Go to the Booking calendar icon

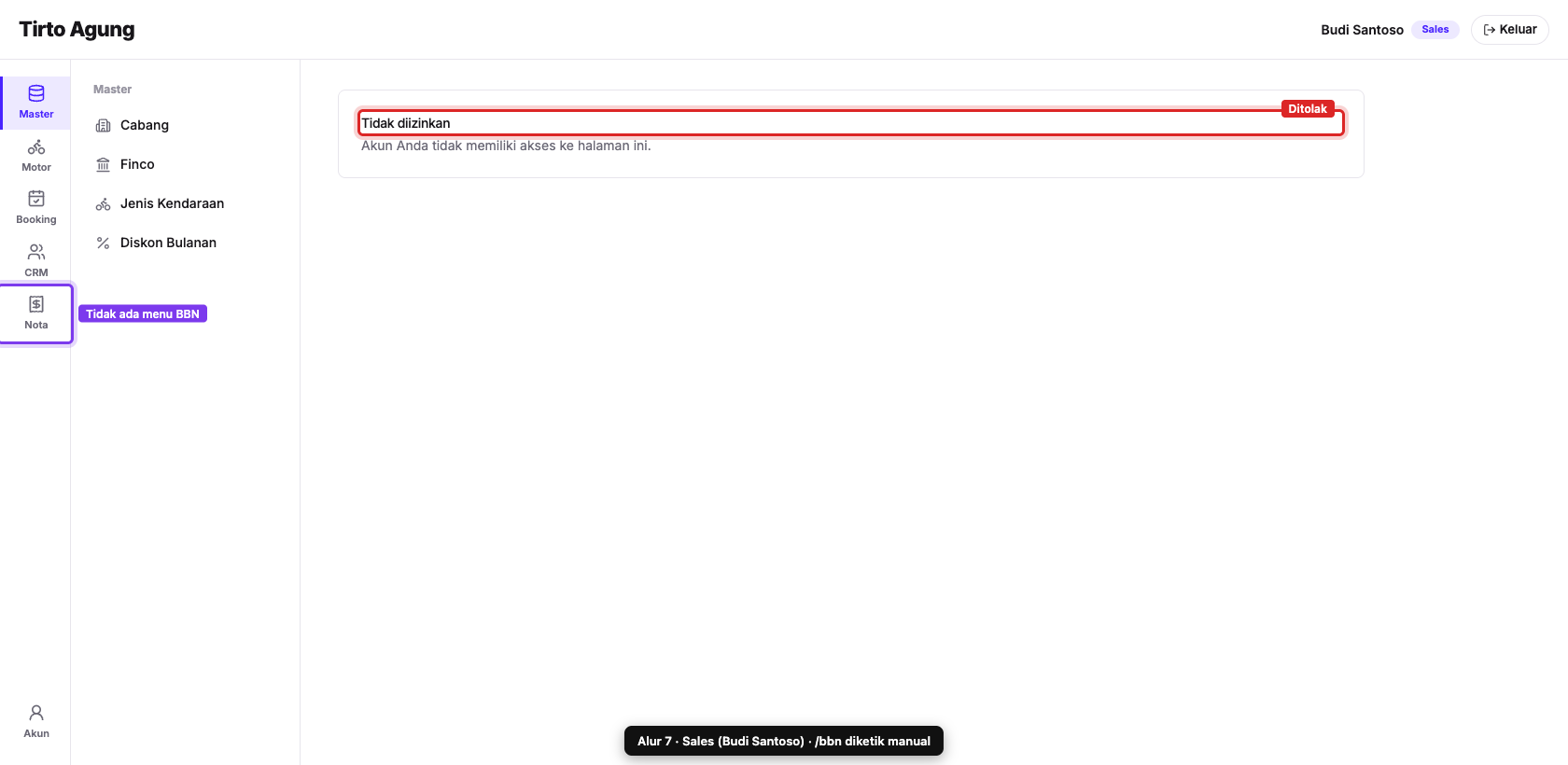(x=36, y=199)
